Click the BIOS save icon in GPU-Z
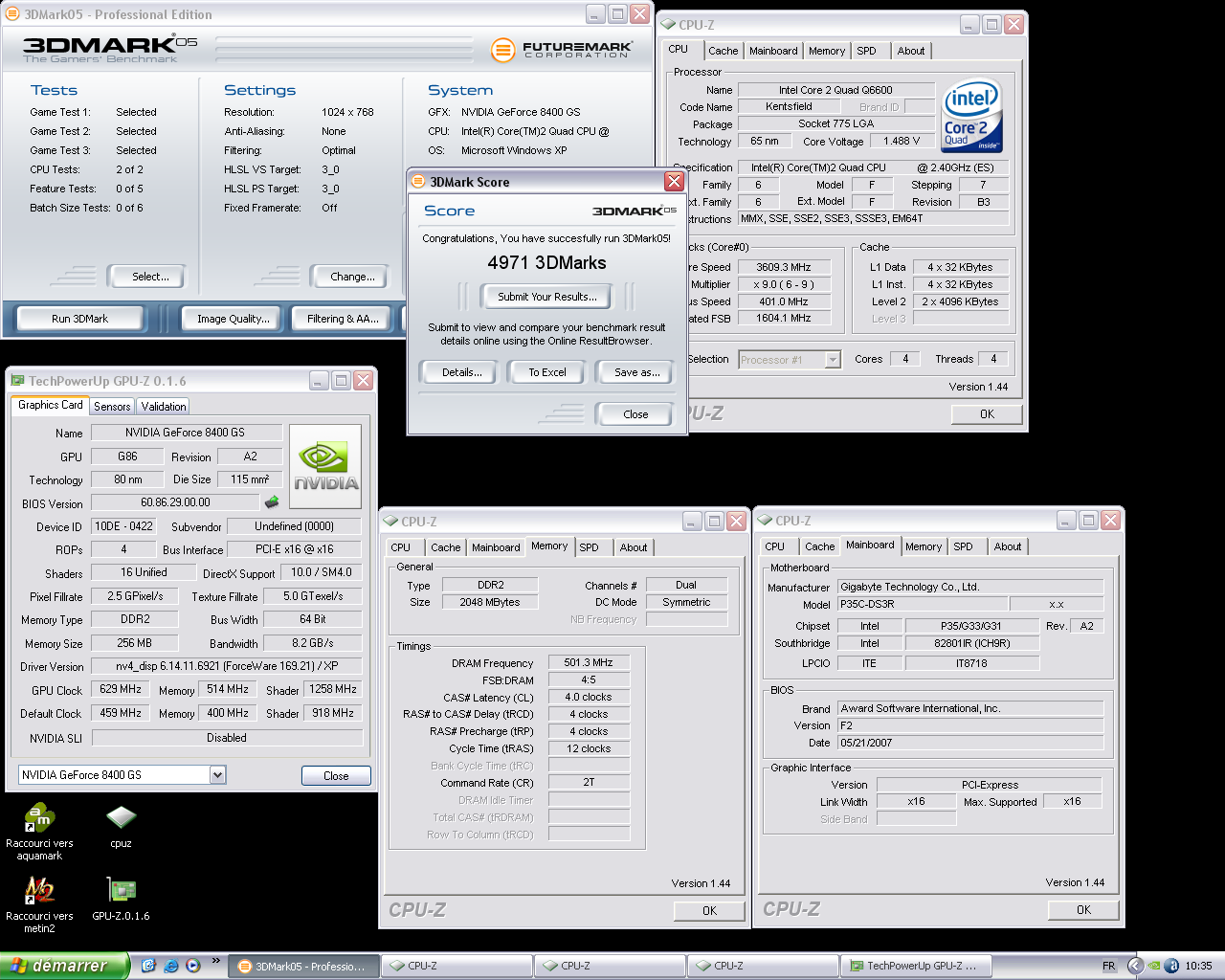Screen dimensions: 1225x980 point(272,501)
